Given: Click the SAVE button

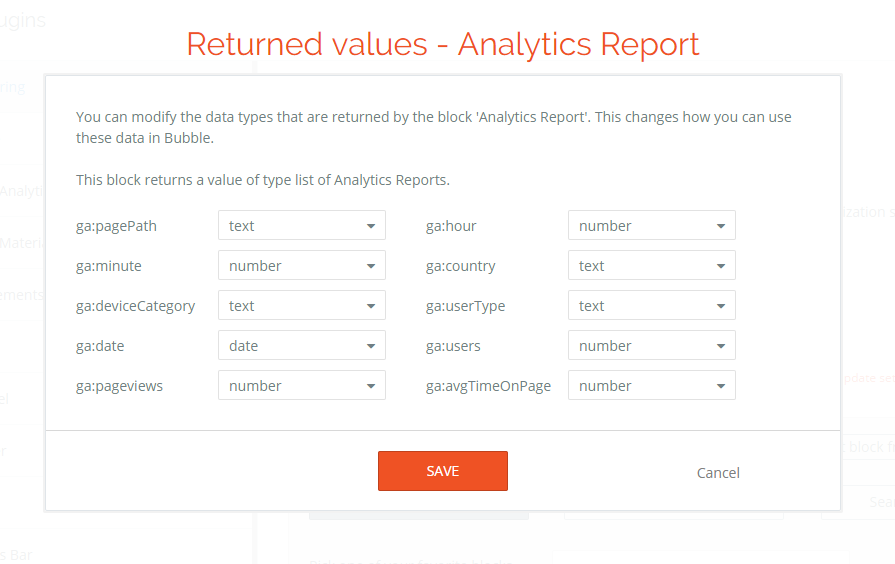Looking at the screenshot, I should click(x=442, y=471).
